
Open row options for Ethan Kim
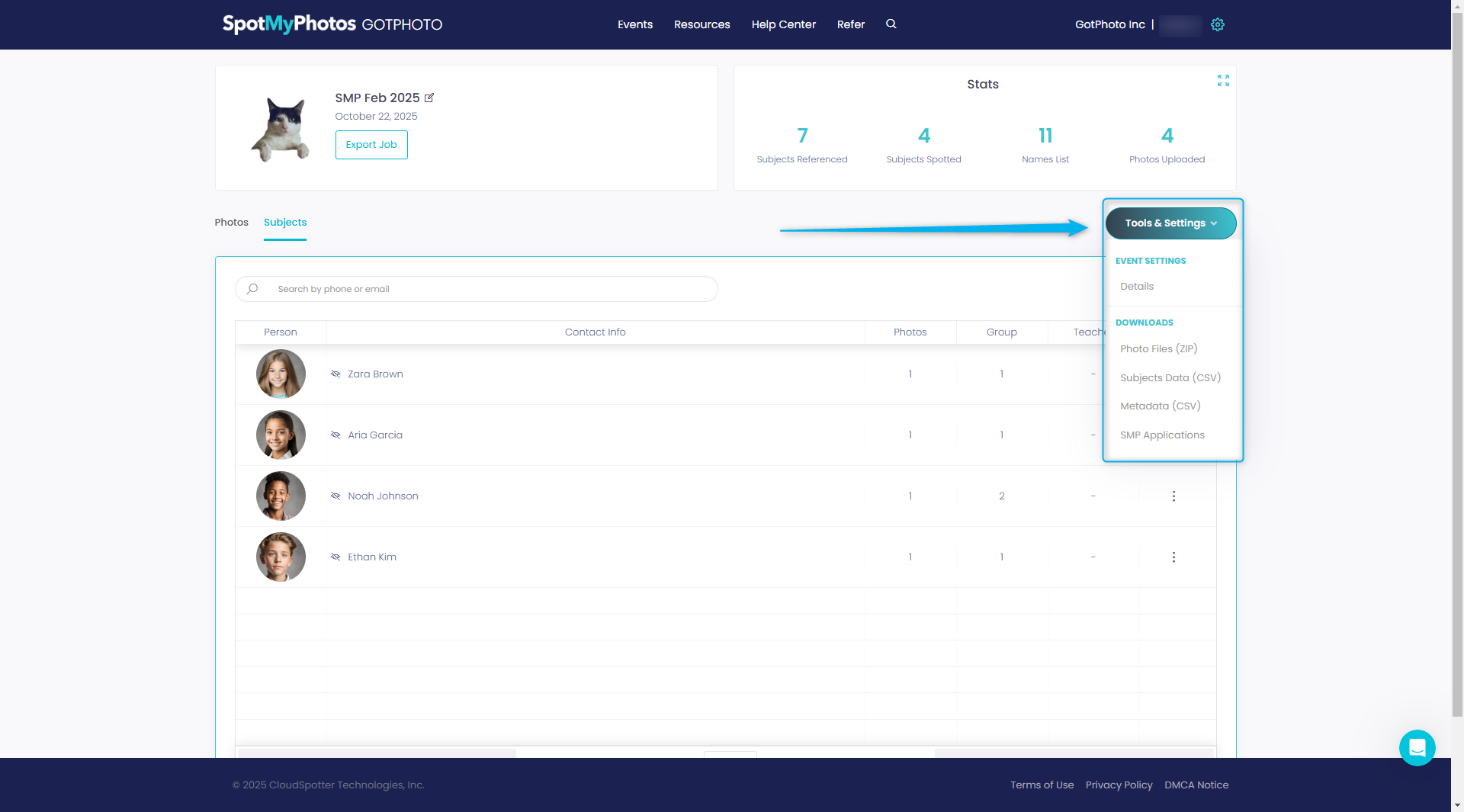1173,557
